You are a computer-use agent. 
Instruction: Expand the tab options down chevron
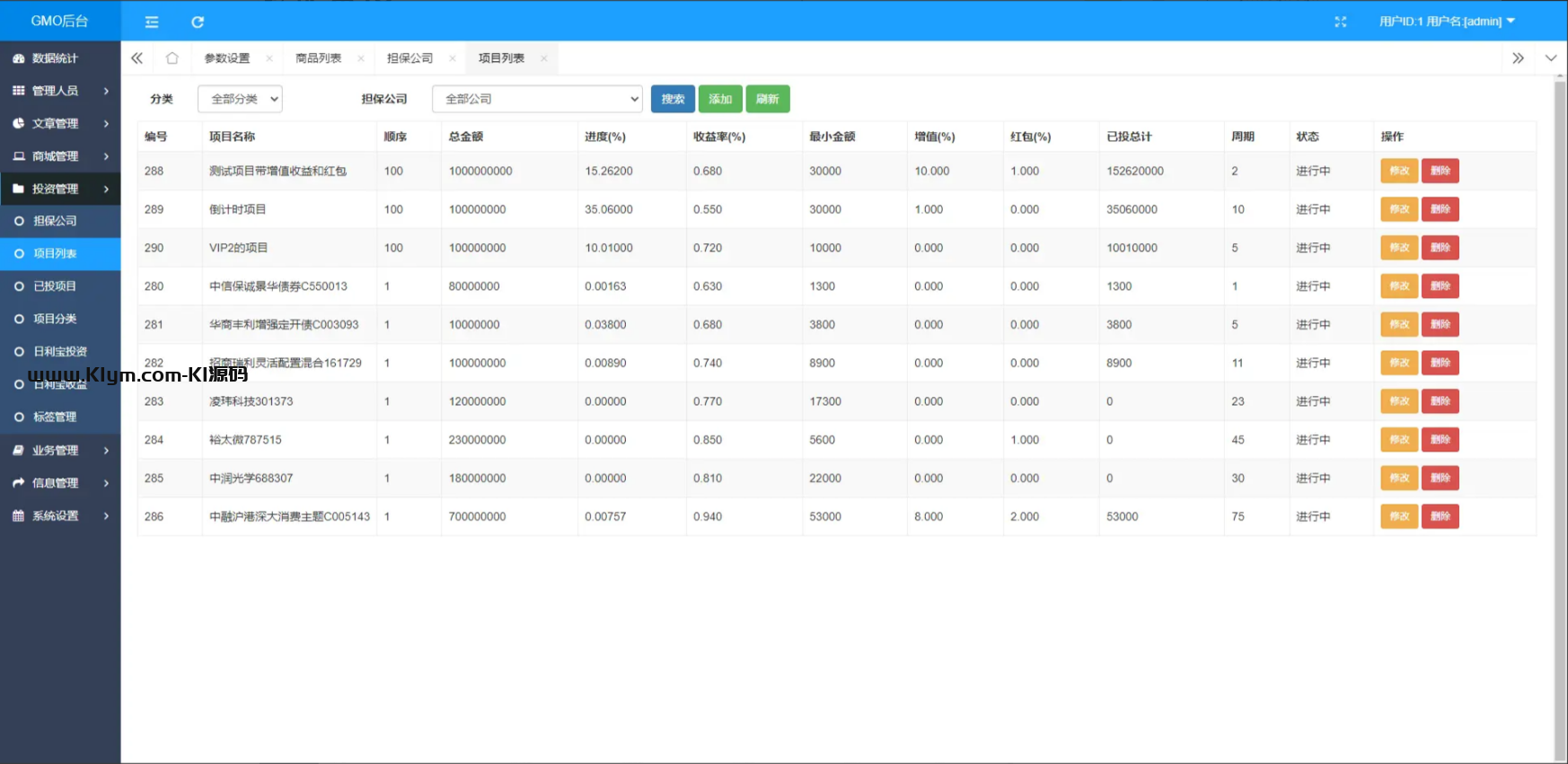tap(1551, 58)
